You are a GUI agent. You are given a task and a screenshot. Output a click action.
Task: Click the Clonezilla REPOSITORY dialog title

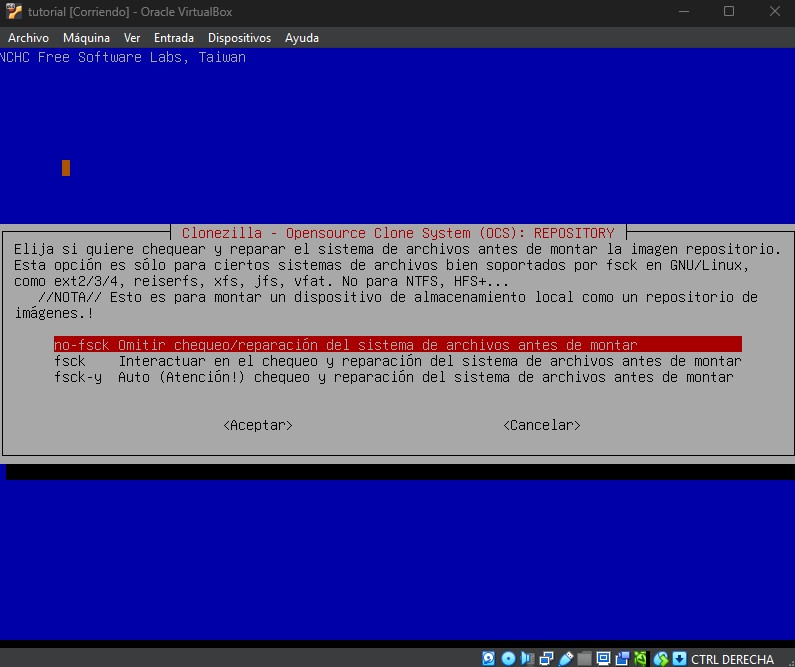click(x=398, y=233)
